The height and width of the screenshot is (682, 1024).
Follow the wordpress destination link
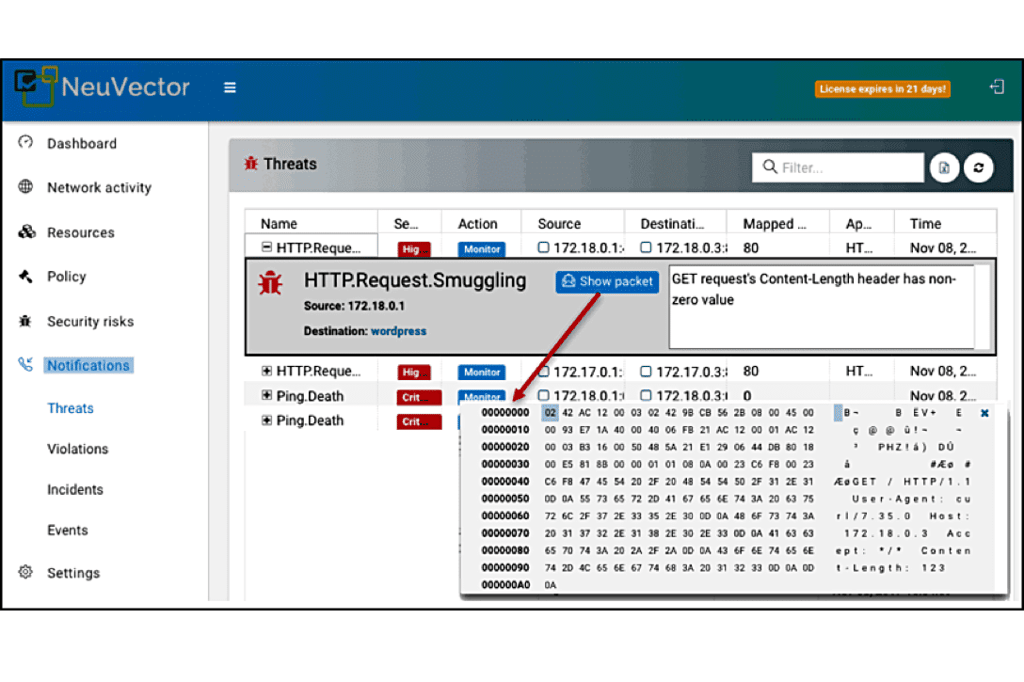[398, 331]
